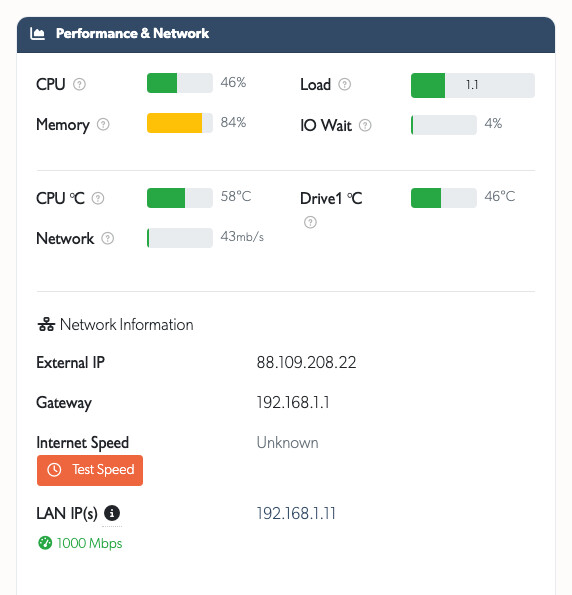Click the Unknown internet speed value
This screenshot has height=595, width=572.
coord(287,443)
